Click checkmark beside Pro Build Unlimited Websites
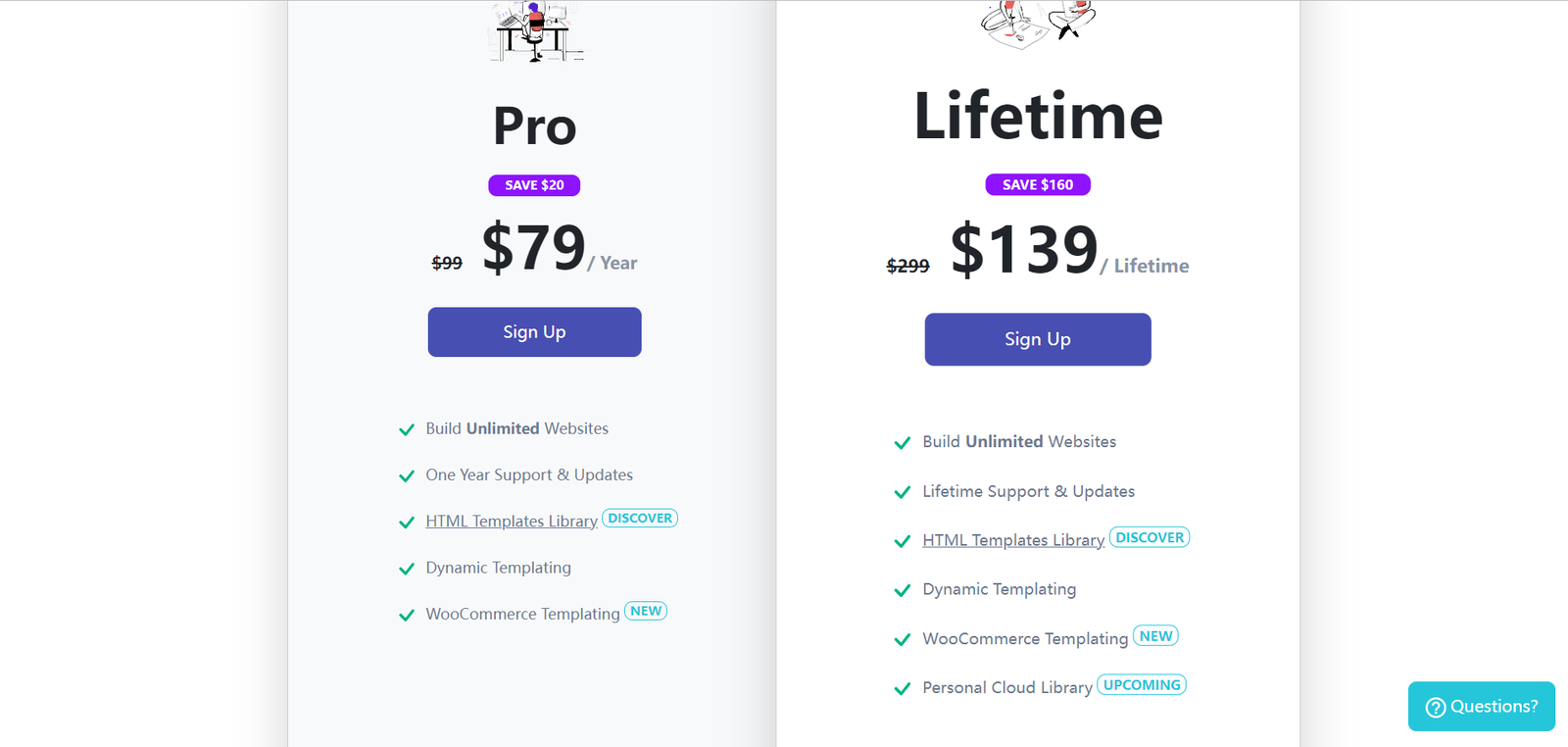Viewport: 1568px width, 747px height. [x=407, y=429]
